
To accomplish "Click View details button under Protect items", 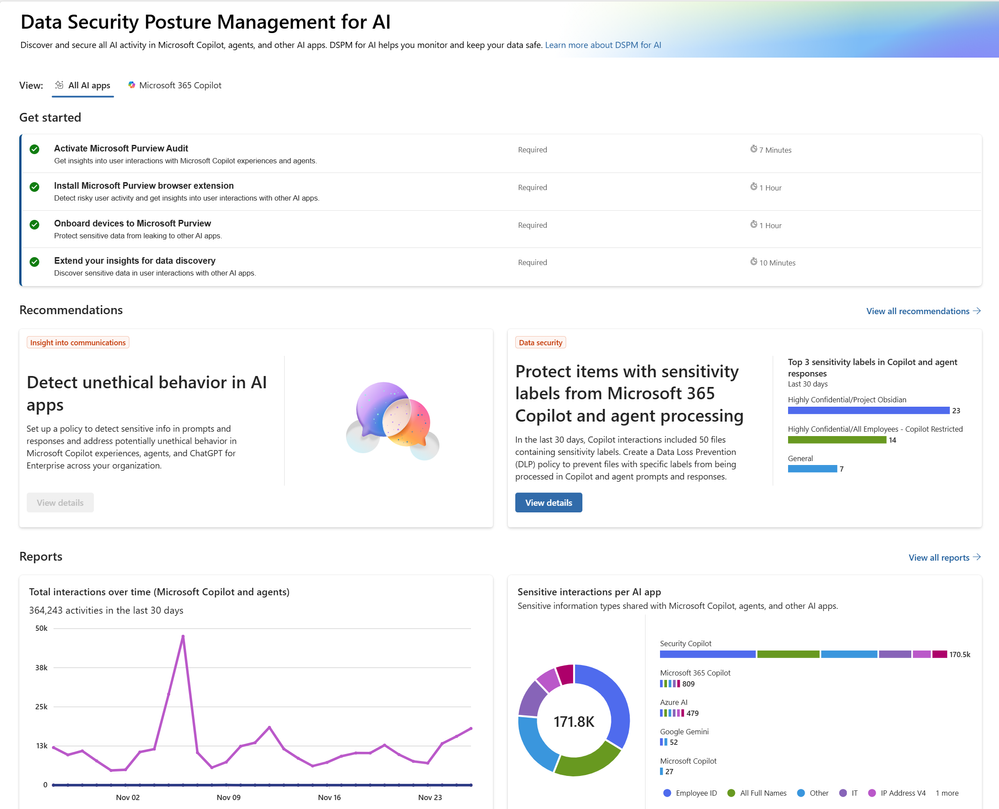I will point(549,503).
